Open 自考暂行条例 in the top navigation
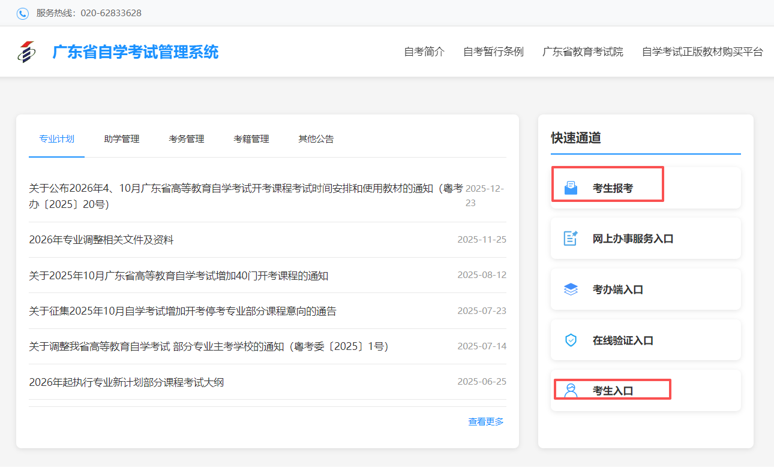The height and width of the screenshot is (471, 774). click(x=493, y=52)
